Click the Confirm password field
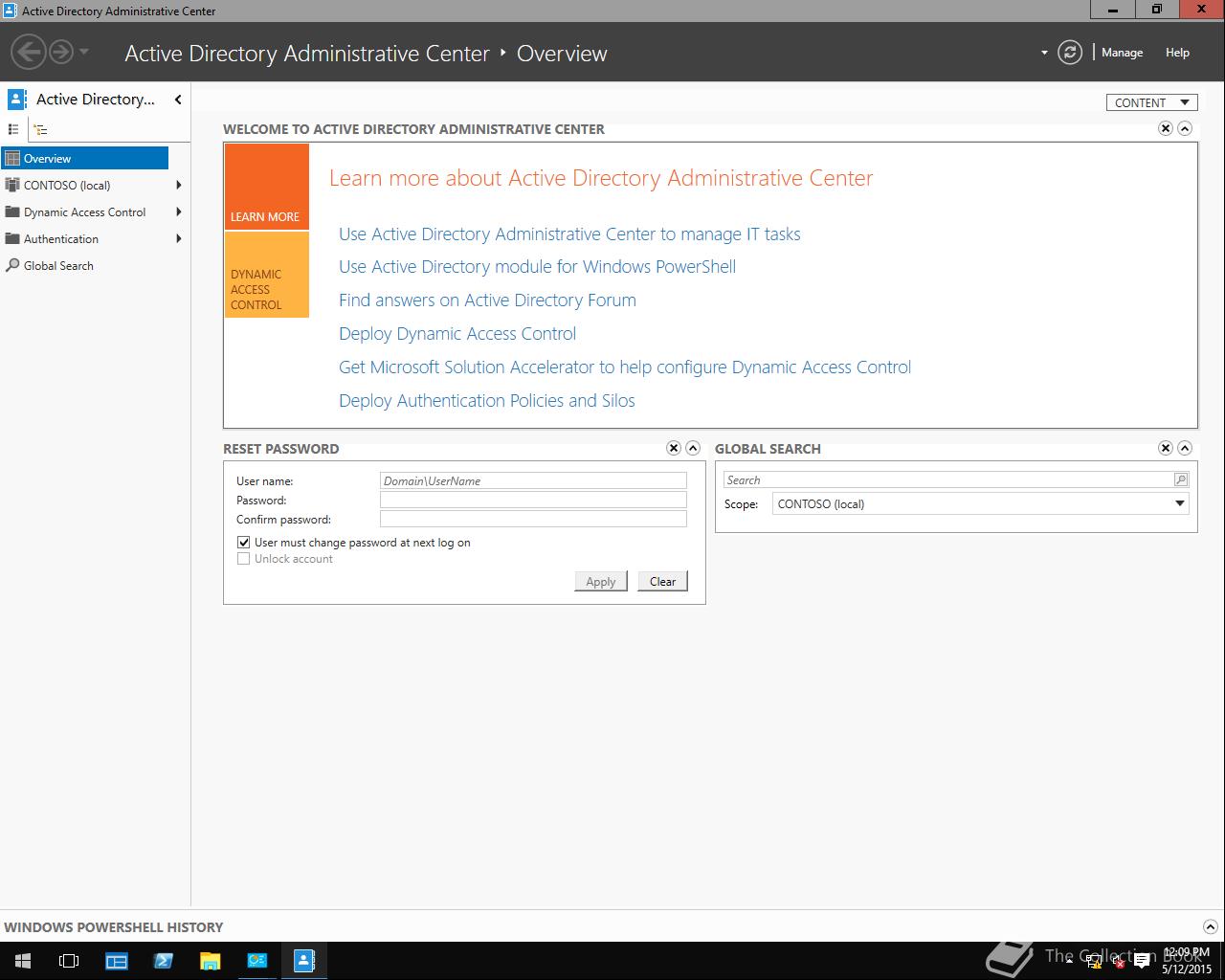The width and height of the screenshot is (1225, 980). [x=533, y=519]
